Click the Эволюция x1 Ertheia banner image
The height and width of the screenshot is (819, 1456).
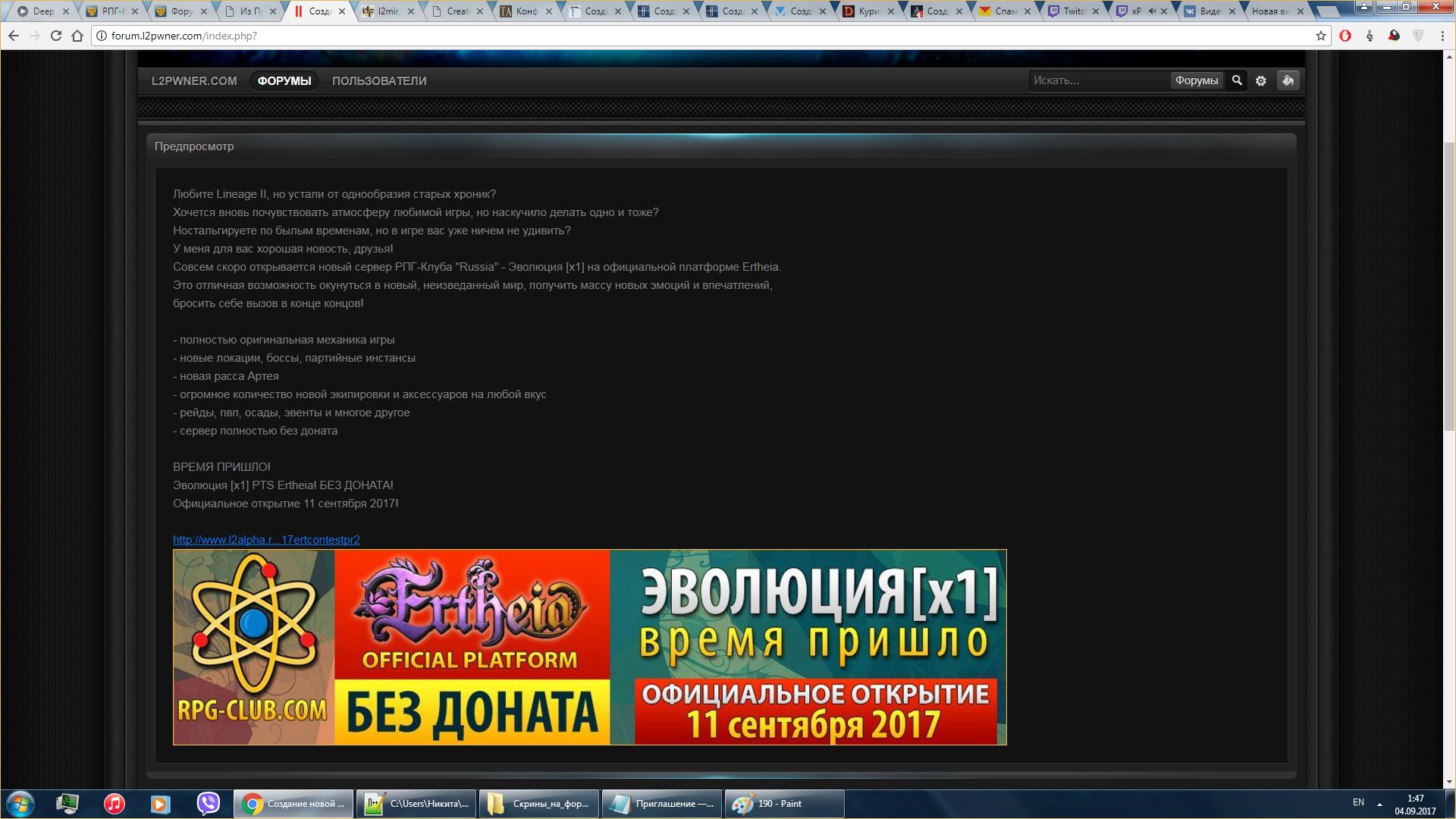coord(590,647)
